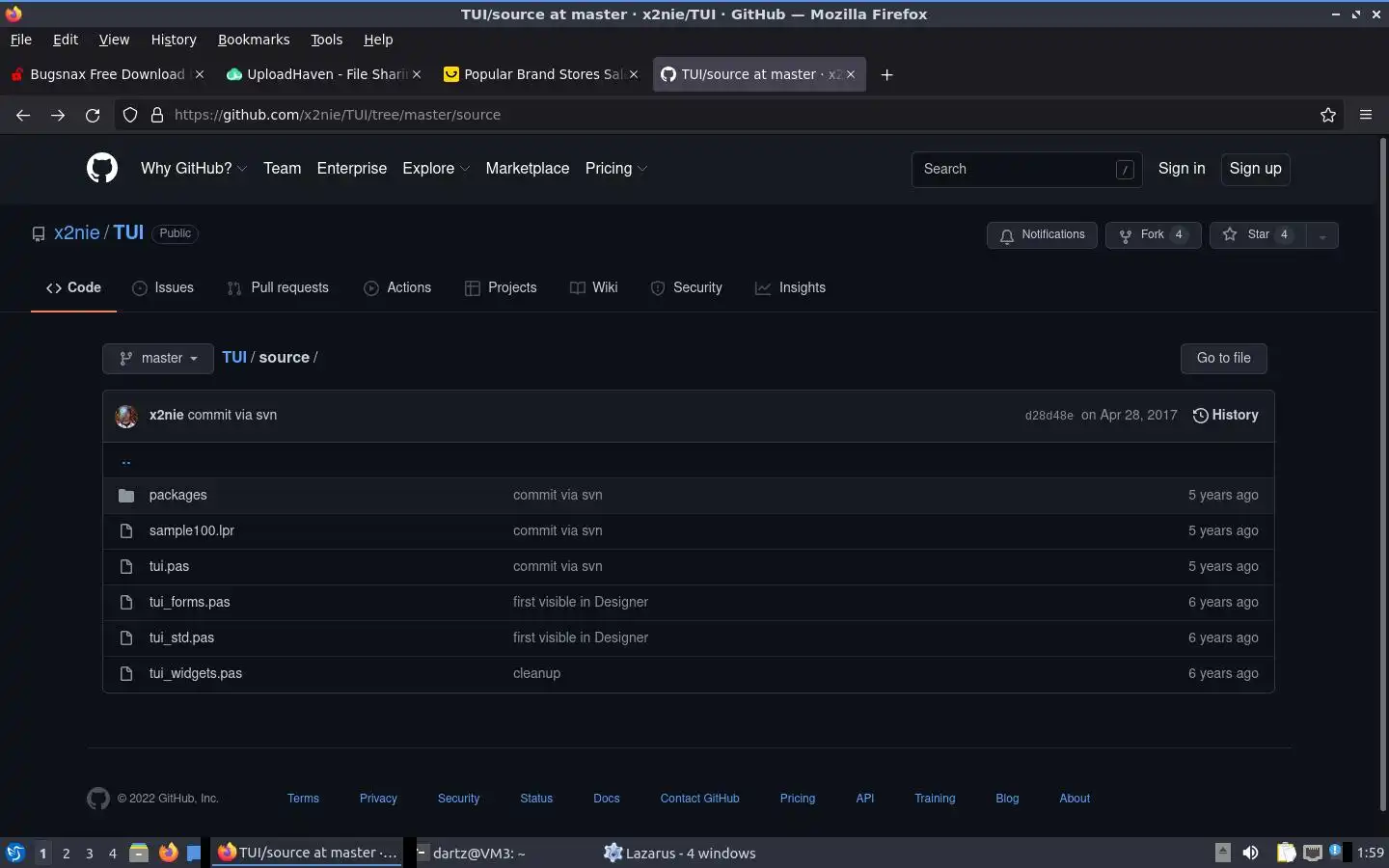Viewport: 1389px width, 868px height.
Task: Bookmark this page with the star icon
Action: 1328,115
